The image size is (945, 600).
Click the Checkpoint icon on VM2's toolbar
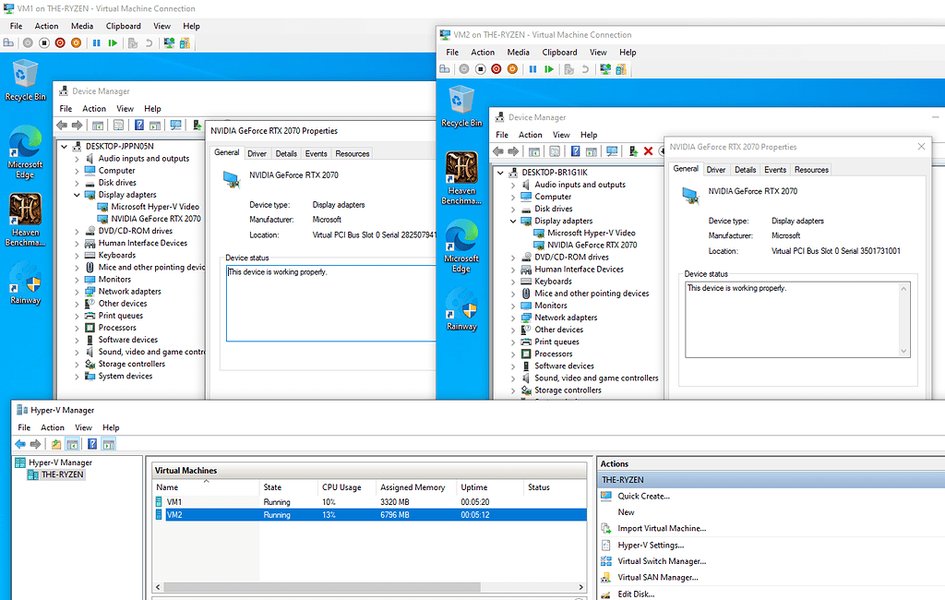tap(567, 68)
